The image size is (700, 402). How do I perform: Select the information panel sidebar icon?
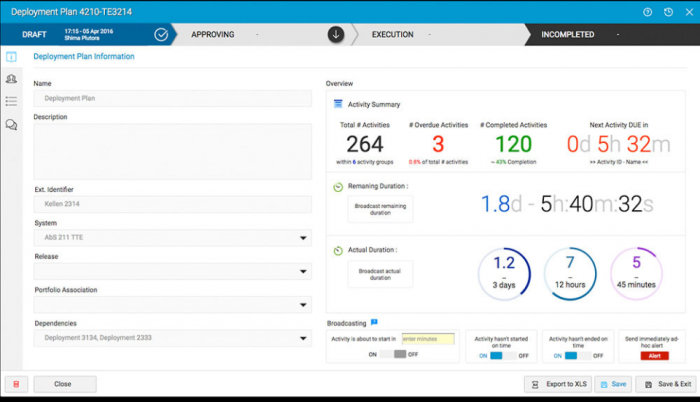click(x=11, y=57)
